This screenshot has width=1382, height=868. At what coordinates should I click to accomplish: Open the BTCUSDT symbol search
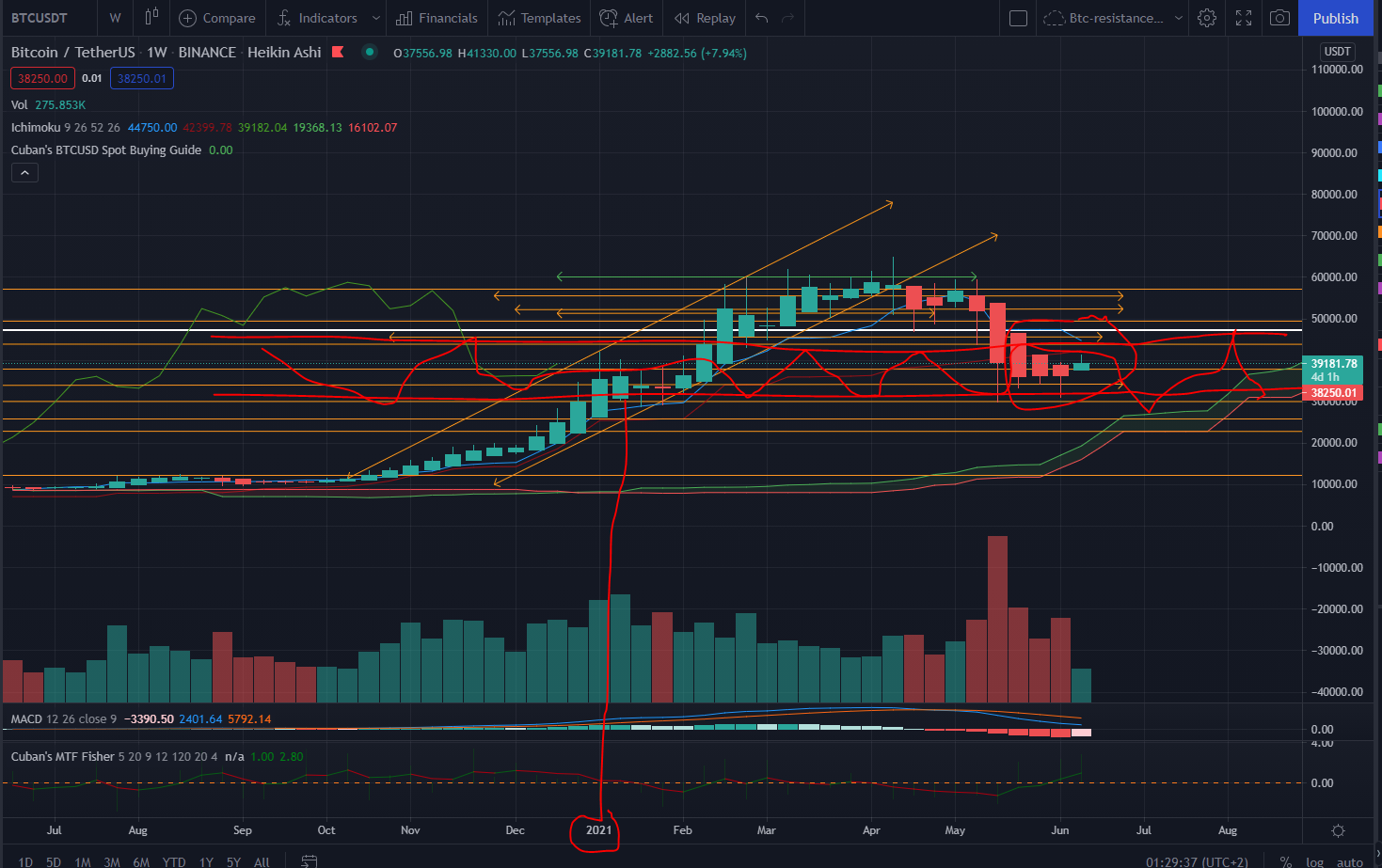(40, 18)
